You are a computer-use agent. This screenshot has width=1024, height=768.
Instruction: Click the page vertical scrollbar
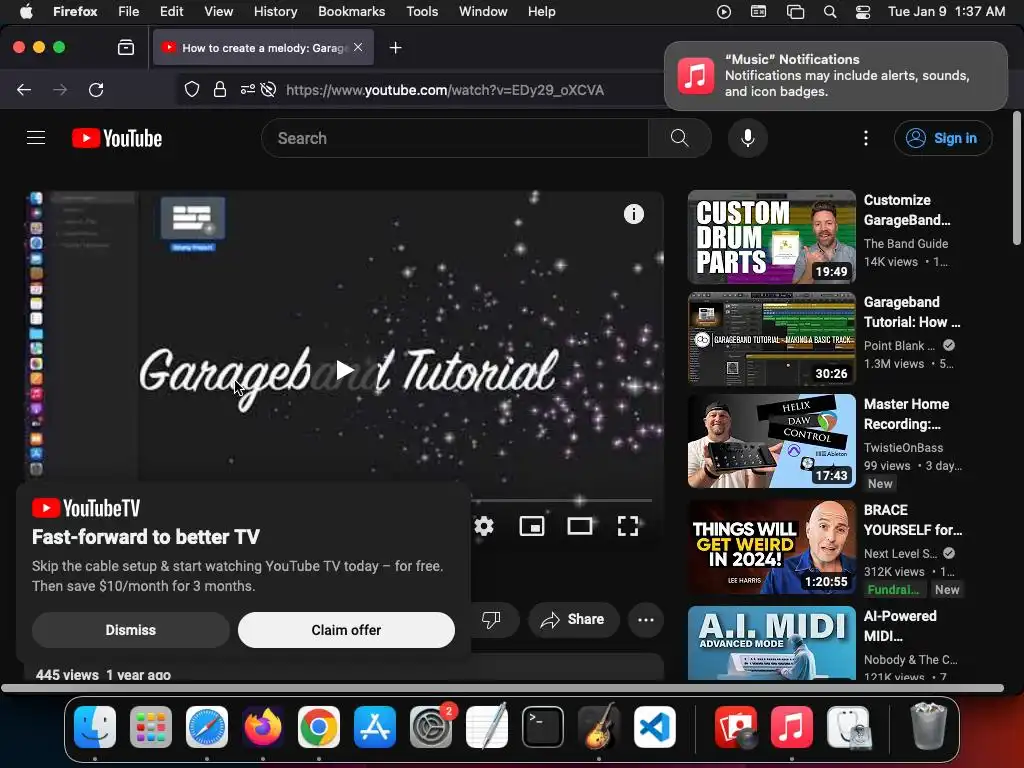tap(1016, 178)
